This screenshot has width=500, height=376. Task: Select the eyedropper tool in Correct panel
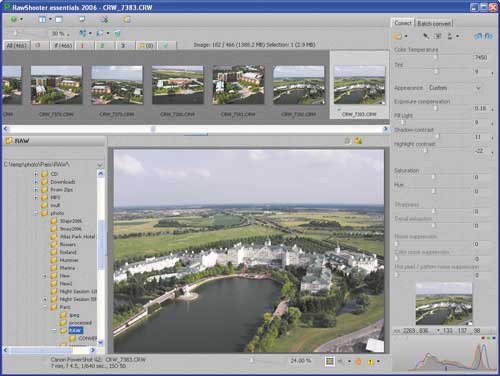[426, 36]
